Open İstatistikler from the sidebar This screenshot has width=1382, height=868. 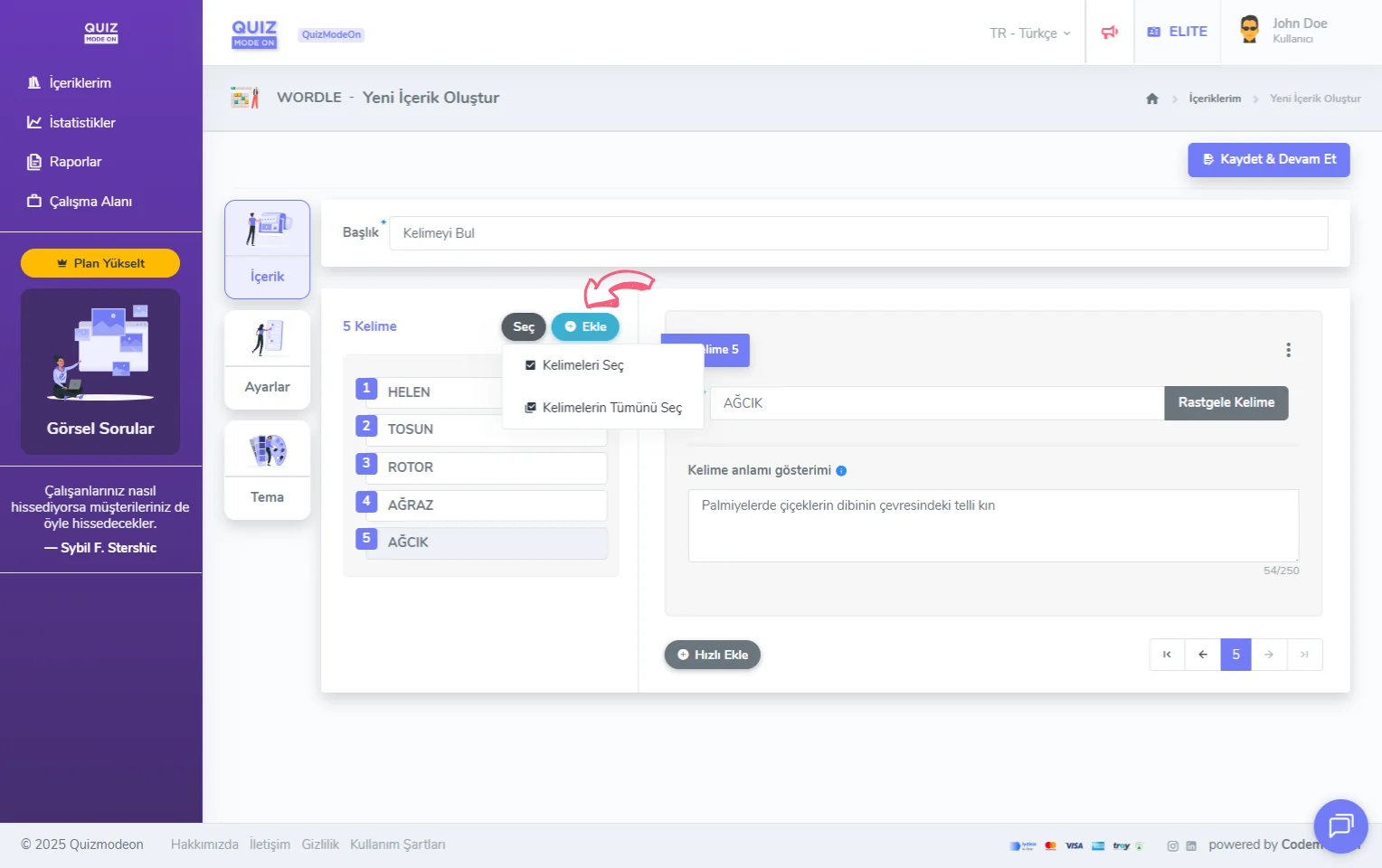(x=81, y=123)
